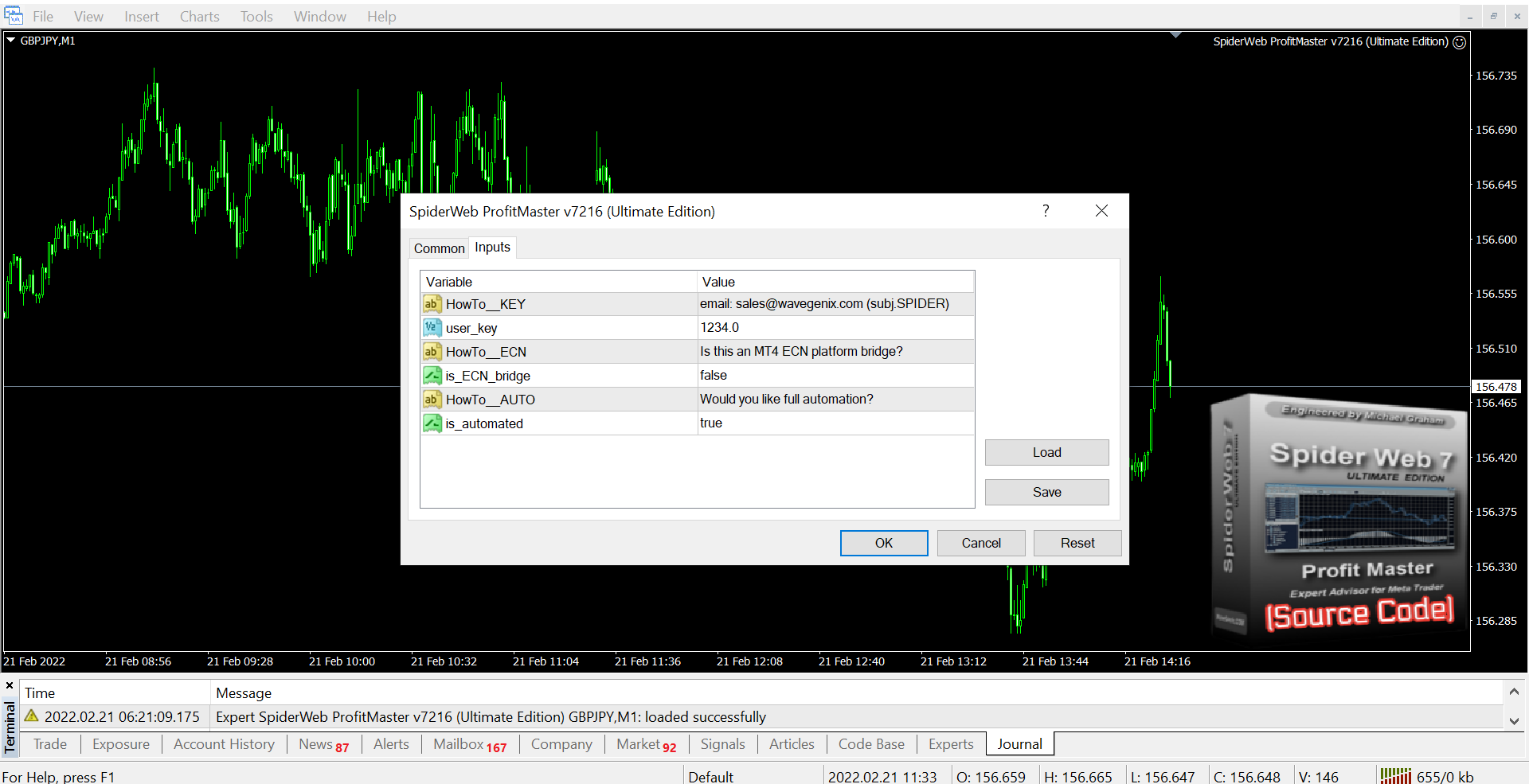Click the chart shift triangle marker
1529x784 pixels.
(1175, 35)
